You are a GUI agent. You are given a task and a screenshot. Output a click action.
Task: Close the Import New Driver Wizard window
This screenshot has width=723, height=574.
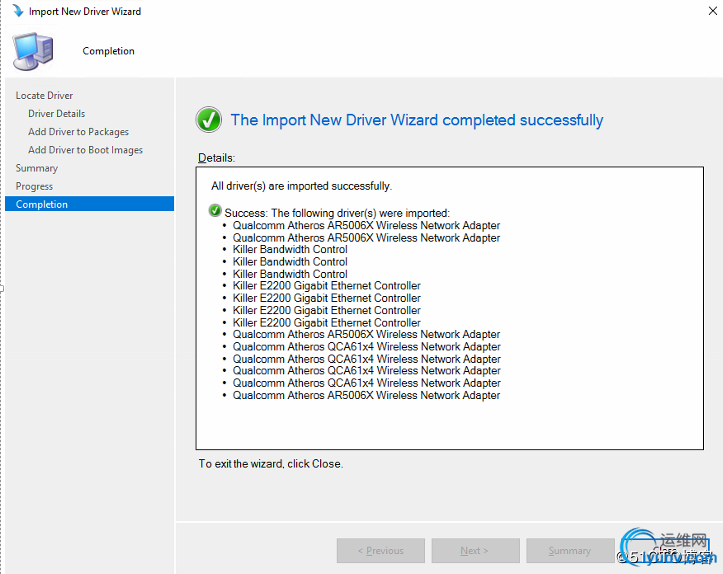click(x=712, y=11)
